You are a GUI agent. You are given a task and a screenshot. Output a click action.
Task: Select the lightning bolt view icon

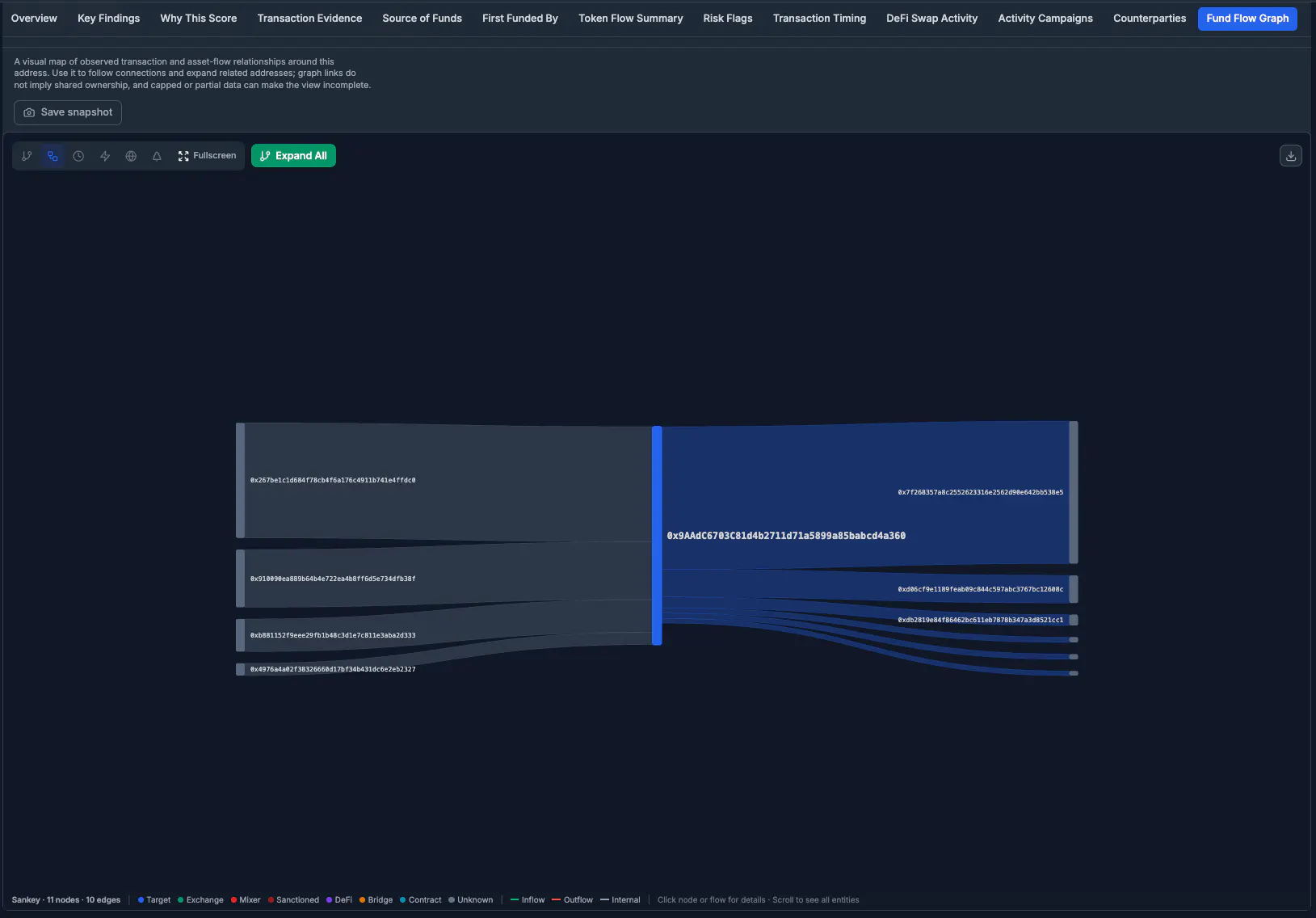105,156
